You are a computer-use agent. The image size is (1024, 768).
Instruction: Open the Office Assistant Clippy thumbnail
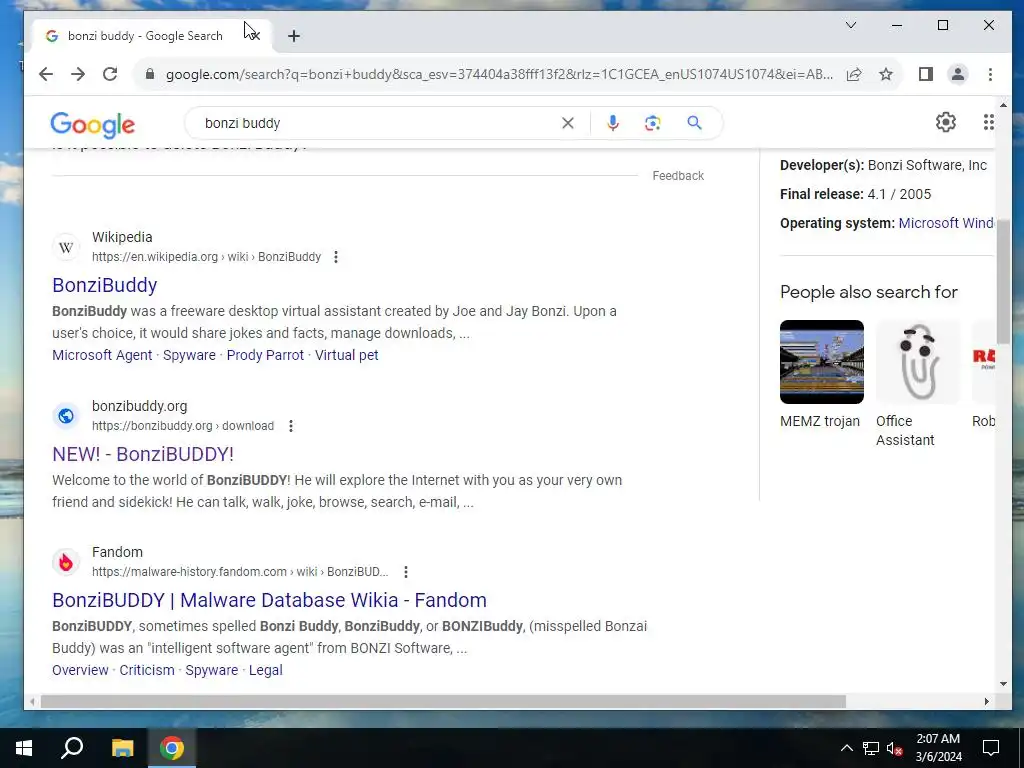[x=918, y=362]
